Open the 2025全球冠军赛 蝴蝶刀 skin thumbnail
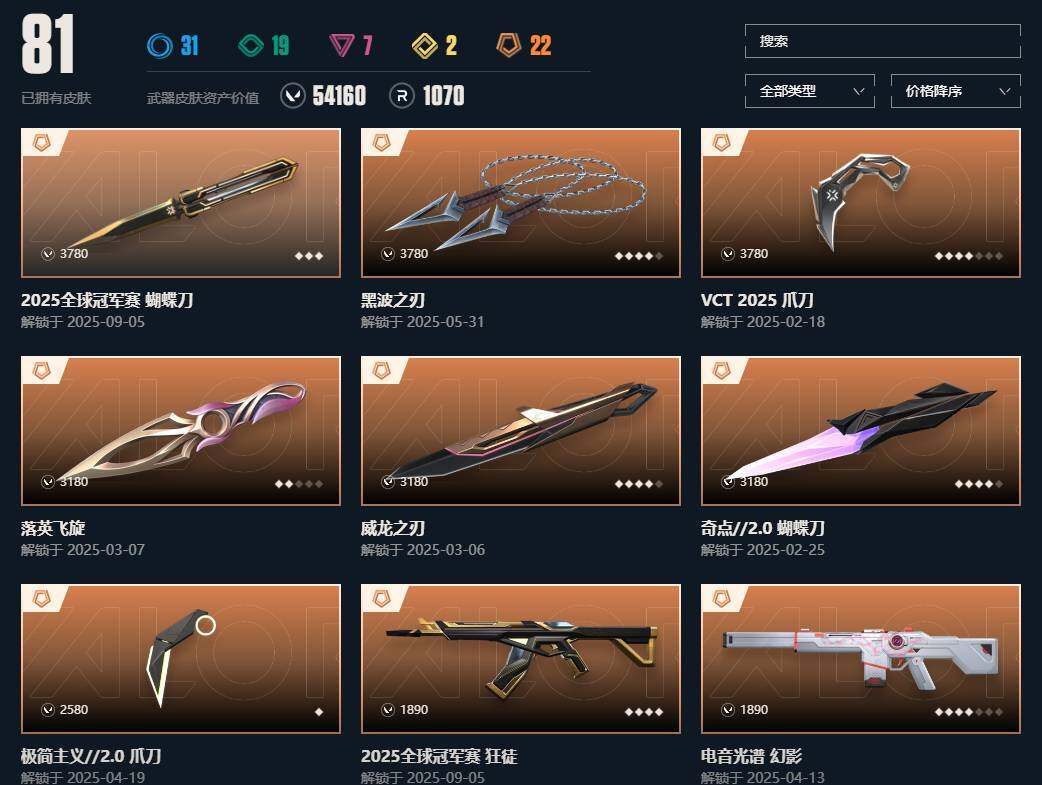The width and height of the screenshot is (1042, 785). pos(181,203)
